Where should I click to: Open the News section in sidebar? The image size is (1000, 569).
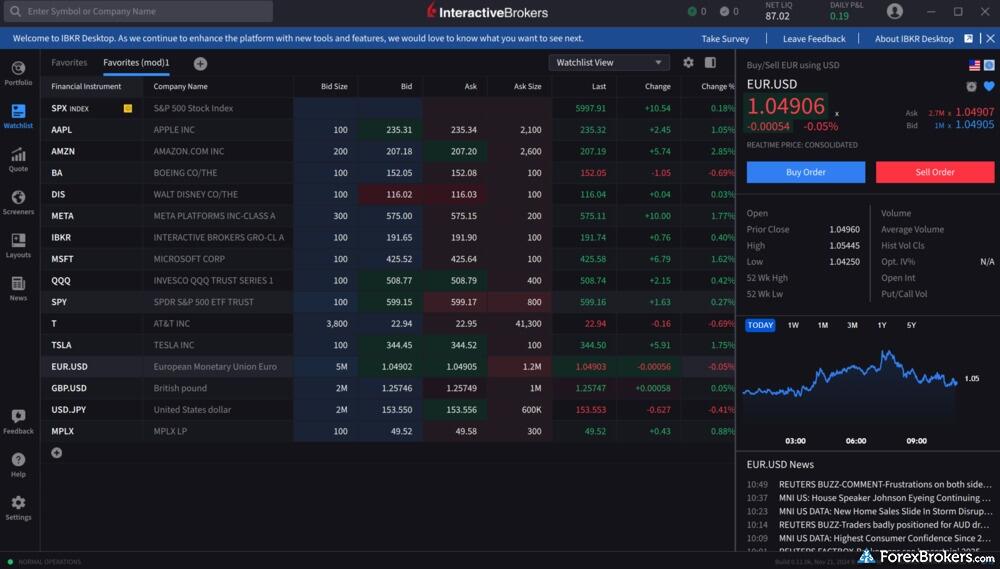18,287
